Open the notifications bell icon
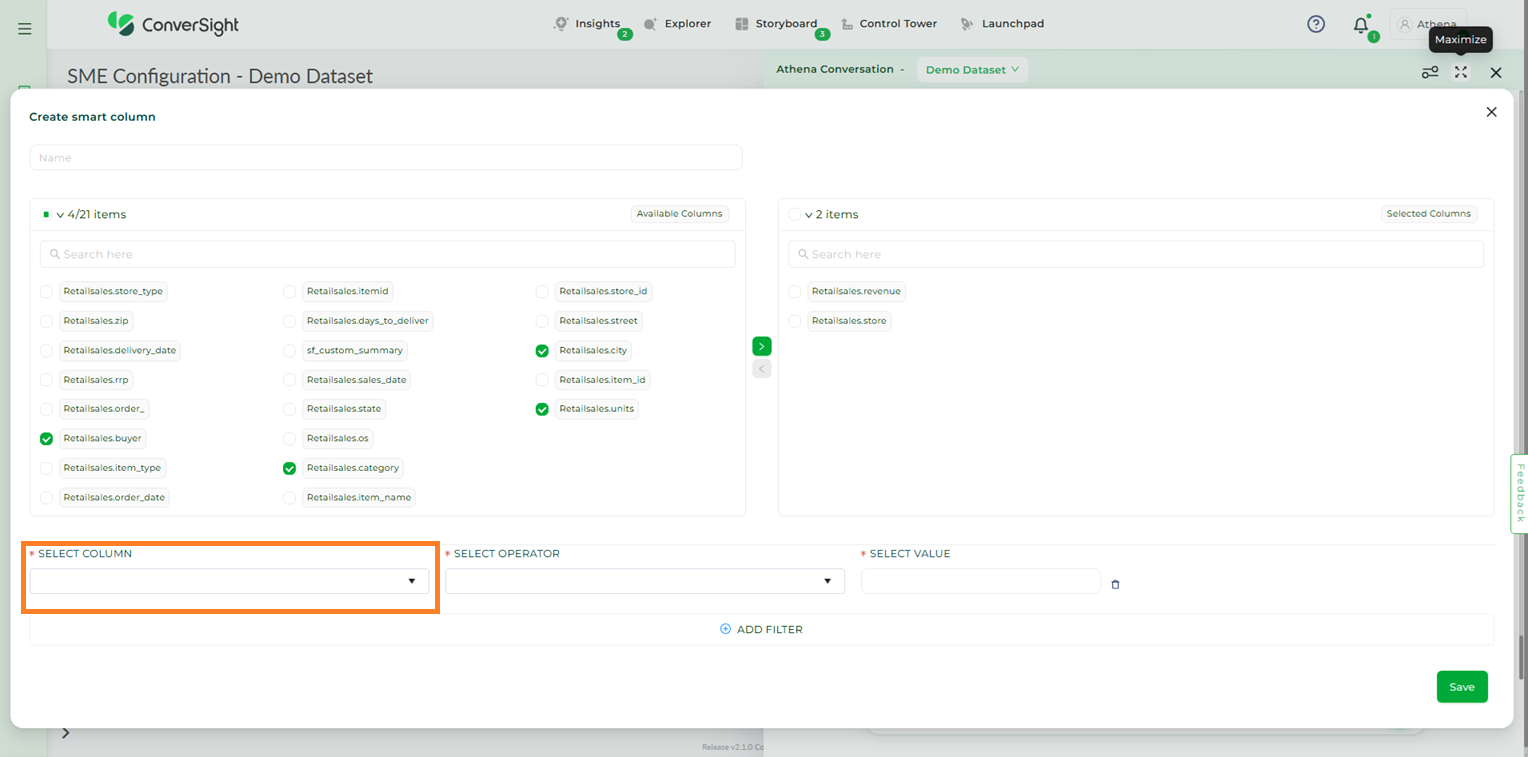1528x757 pixels. [x=1361, y=25]
